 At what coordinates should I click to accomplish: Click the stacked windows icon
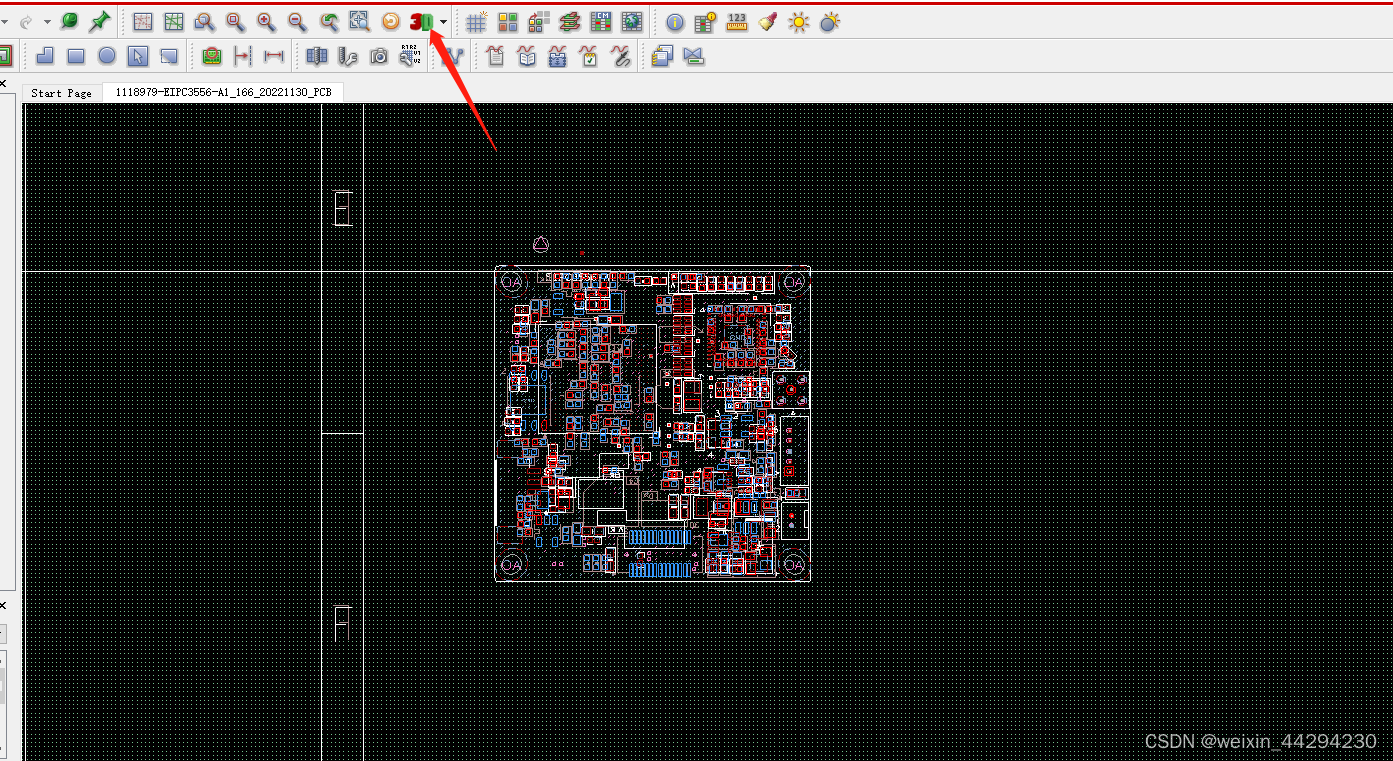pyautogui.click(x=662, y=56)
